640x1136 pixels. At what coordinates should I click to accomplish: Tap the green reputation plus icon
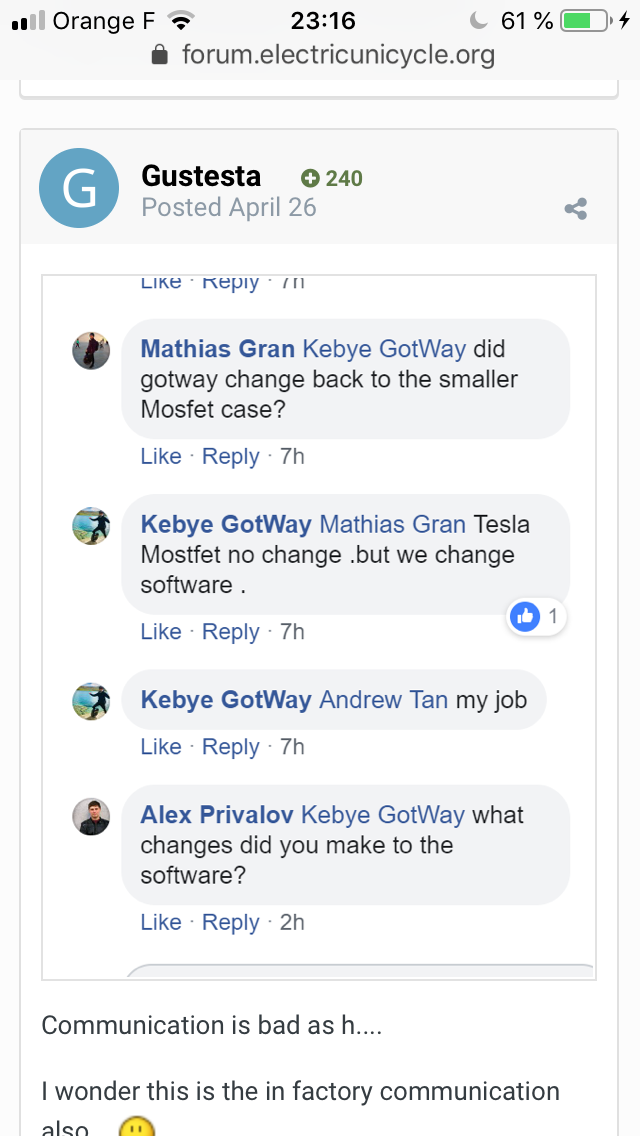coord(310,178)
